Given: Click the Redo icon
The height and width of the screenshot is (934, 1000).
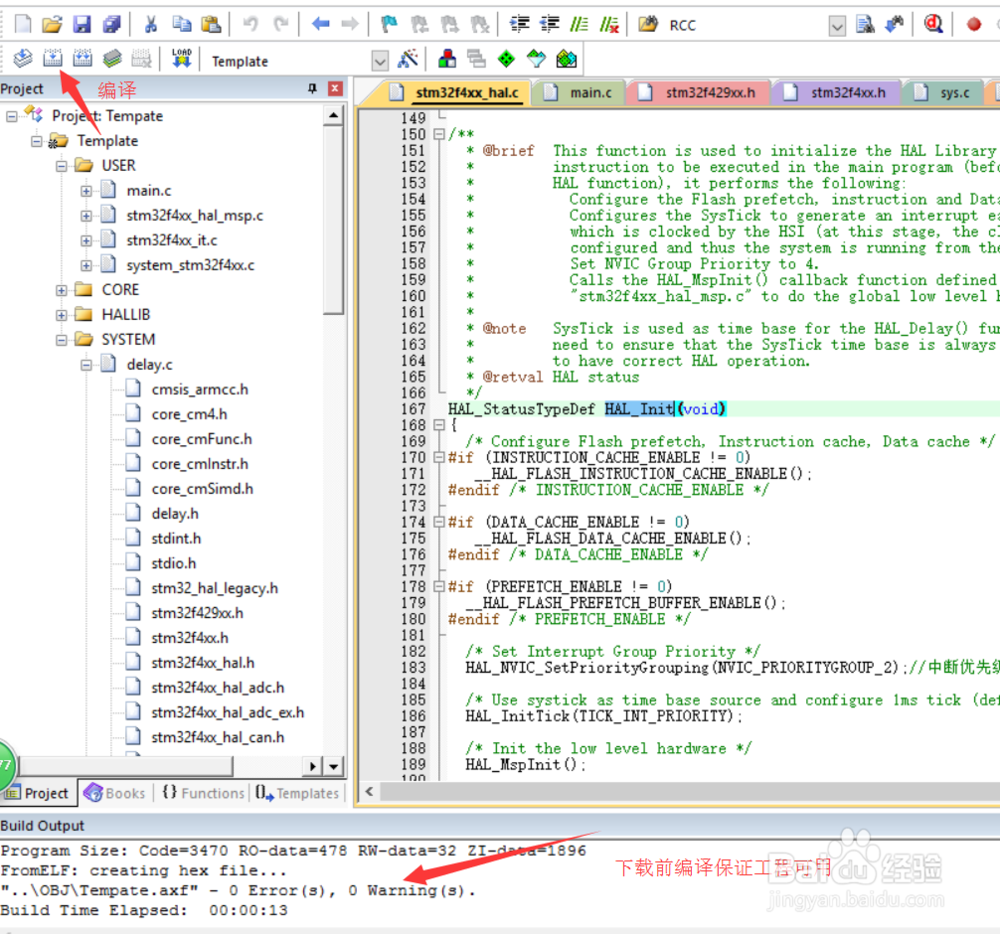Looking at the screenshot, I should pyautogui.click(x=281, y=24).
